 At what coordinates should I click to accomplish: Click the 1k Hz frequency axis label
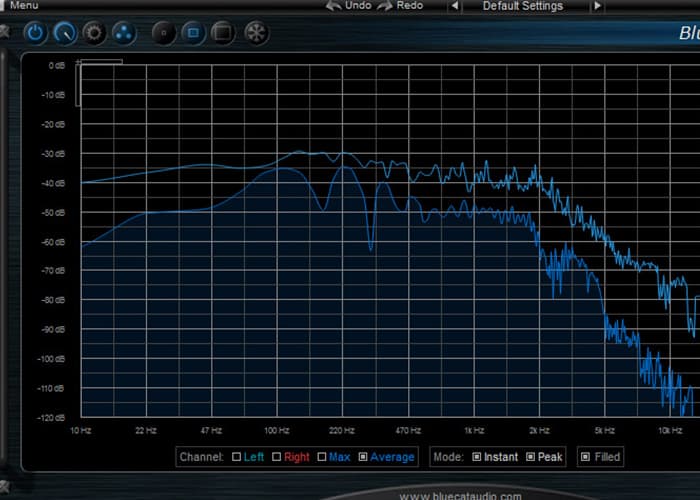(x=474, y=430)
